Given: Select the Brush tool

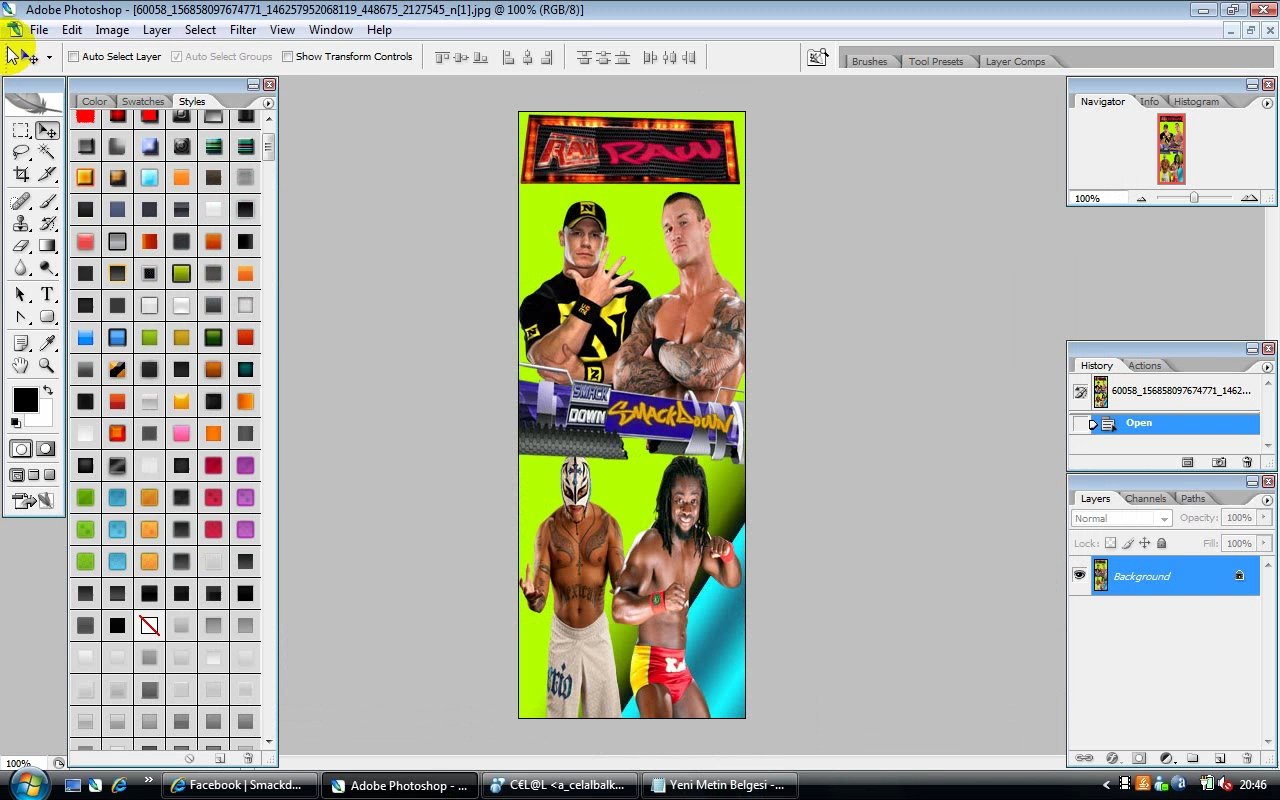Looking at the screenshot, I should (x=47, y=202).
